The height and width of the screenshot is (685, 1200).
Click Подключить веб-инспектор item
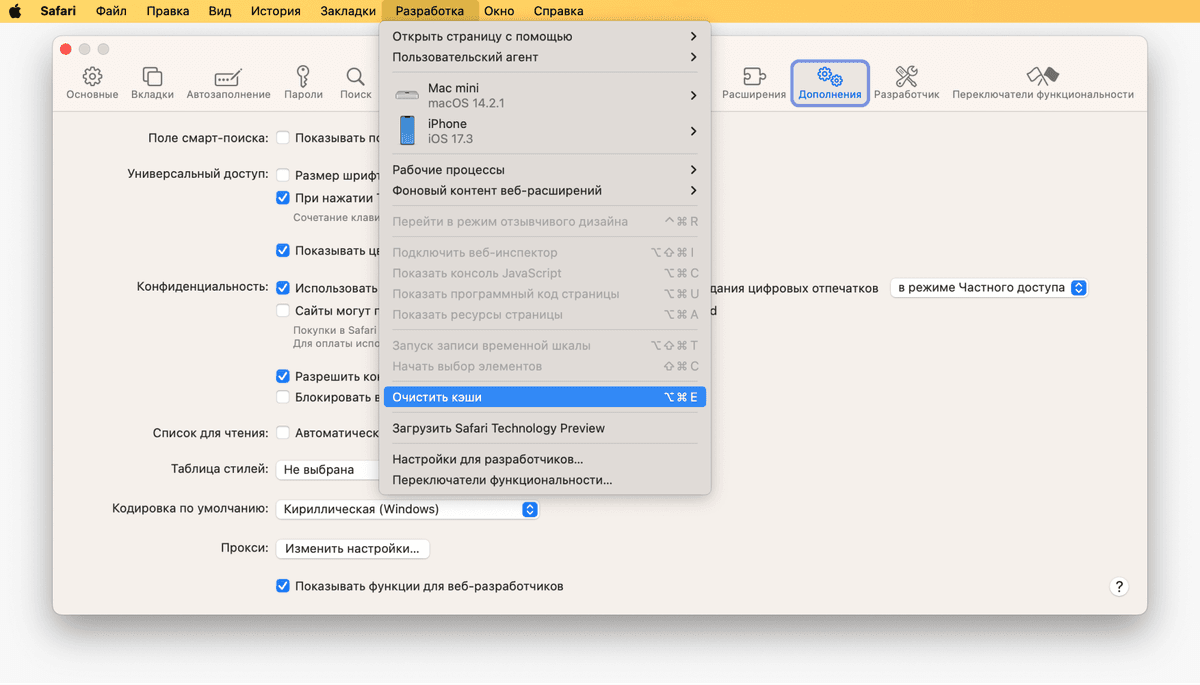545,253
